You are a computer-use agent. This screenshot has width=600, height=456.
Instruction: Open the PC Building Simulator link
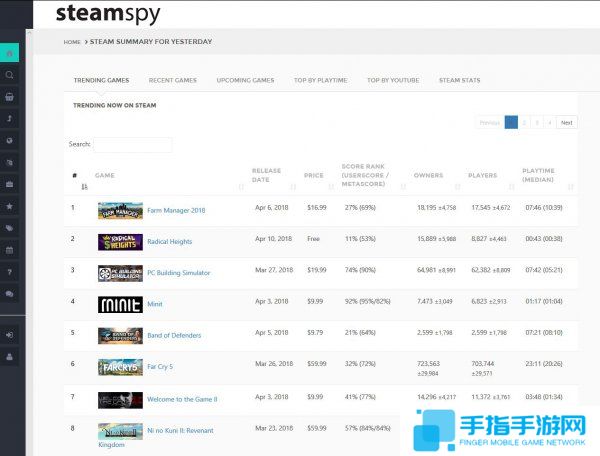pos(179,273)
